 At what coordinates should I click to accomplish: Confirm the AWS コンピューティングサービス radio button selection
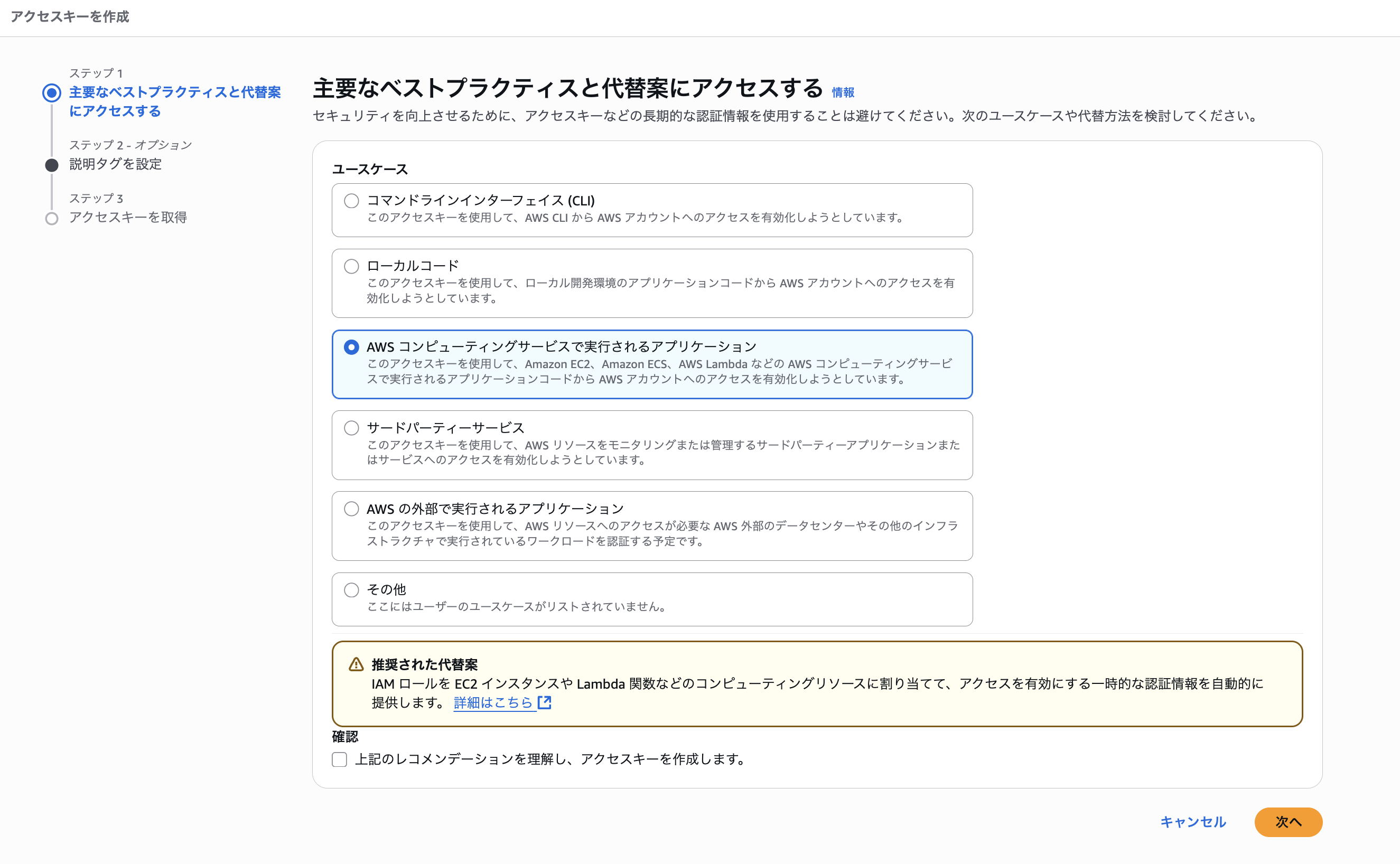pyautogui.click(x=351, y=347)
